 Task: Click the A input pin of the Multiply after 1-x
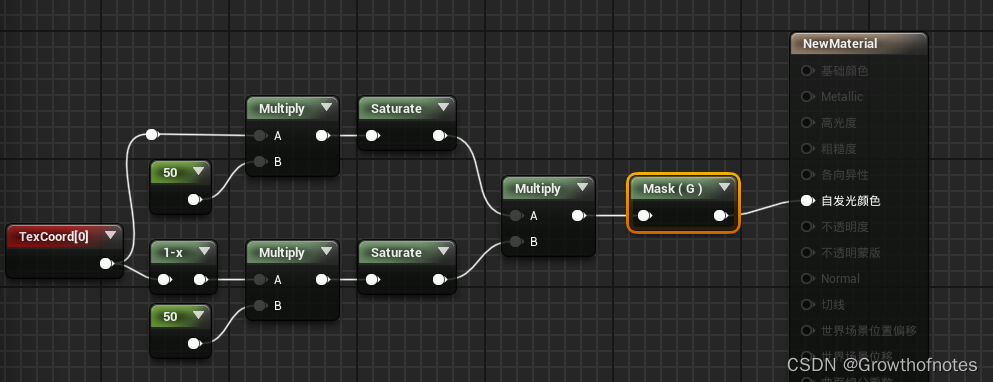[260, 279]
